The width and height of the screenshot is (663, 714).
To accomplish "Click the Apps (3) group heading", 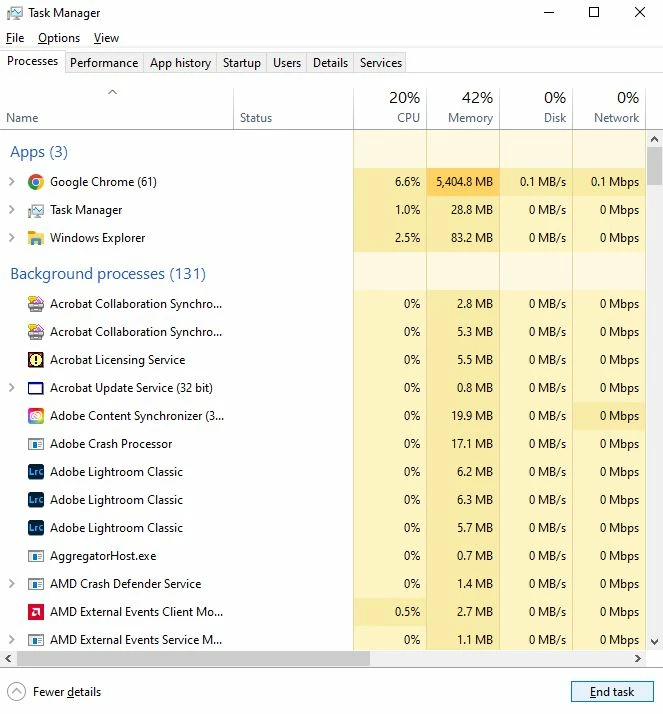I will tap(39, 152).
